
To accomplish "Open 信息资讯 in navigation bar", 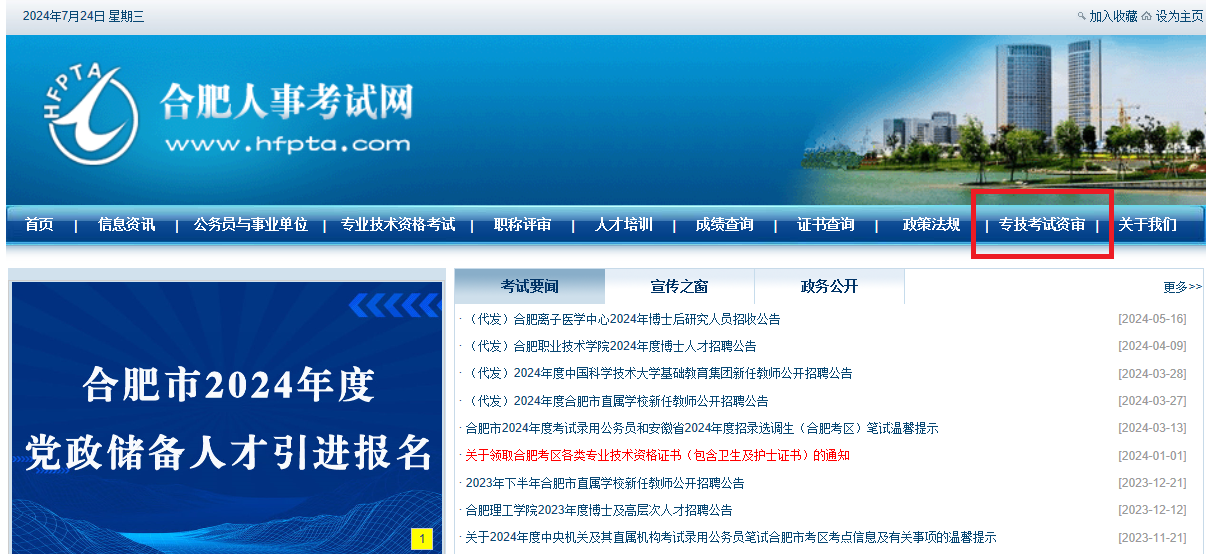I will pyautogui.click(x=126, y=225).
